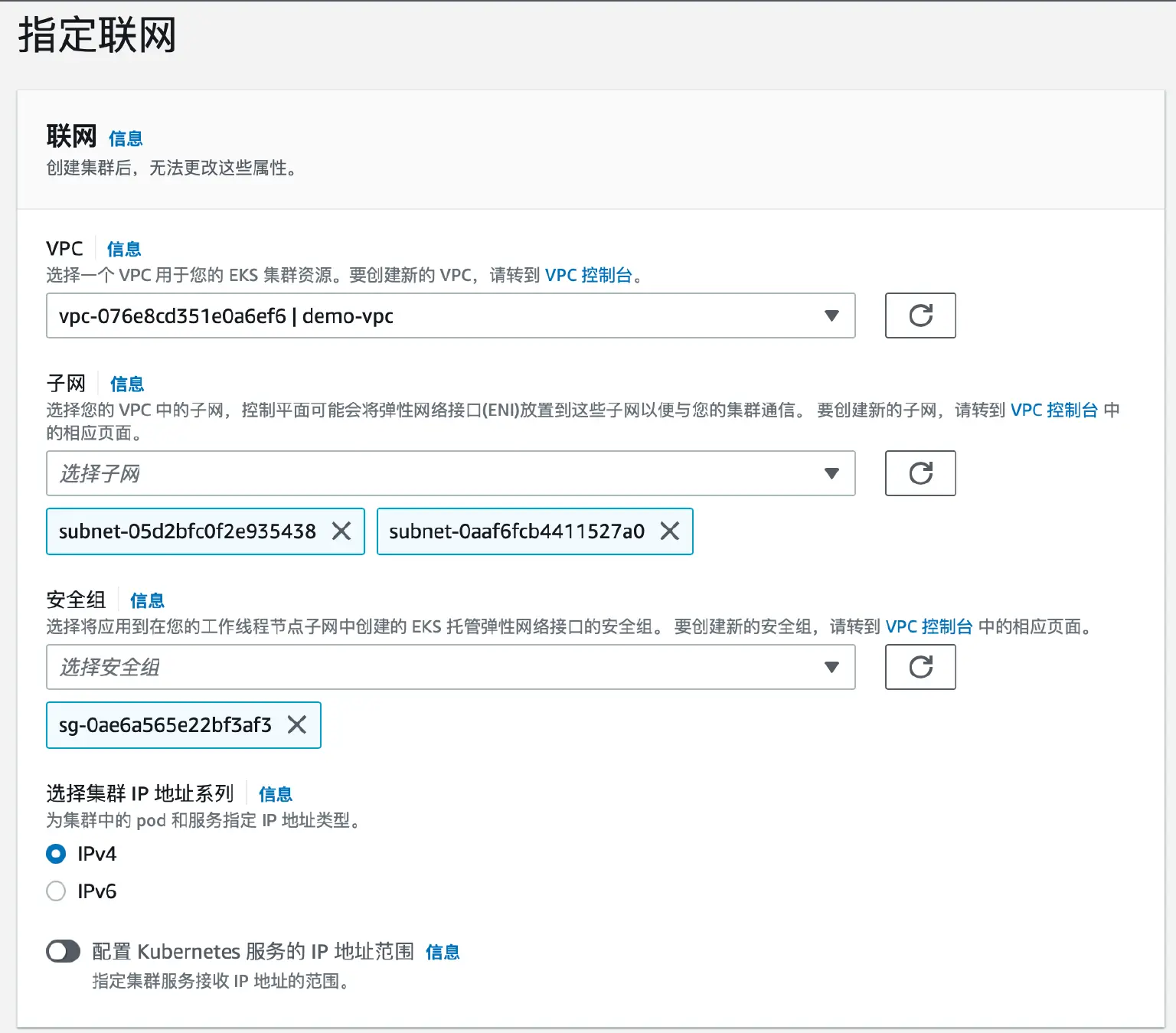Open the VPC dropdown showing demo-vpc
Screen dimensions: 1176x1033
pyautogui.click(x=450, y=315)
